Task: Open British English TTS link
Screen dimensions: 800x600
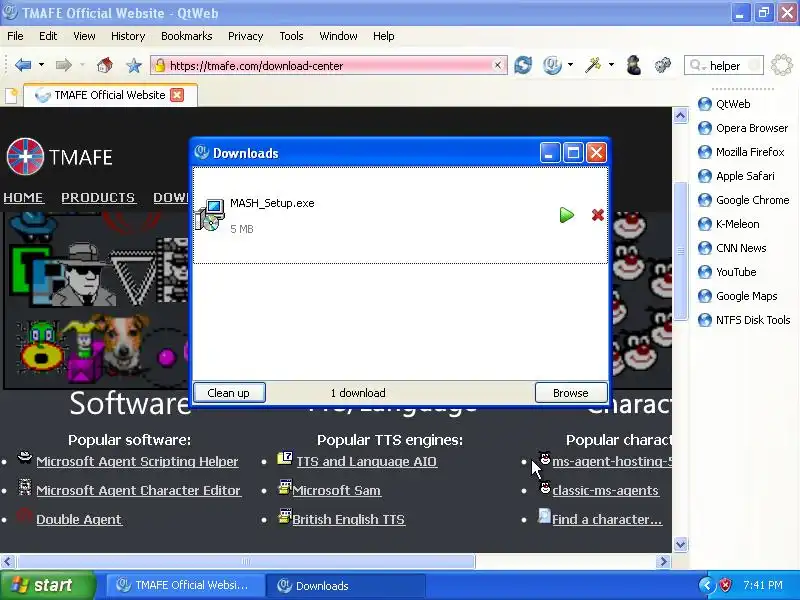Action: pos(348,519)
